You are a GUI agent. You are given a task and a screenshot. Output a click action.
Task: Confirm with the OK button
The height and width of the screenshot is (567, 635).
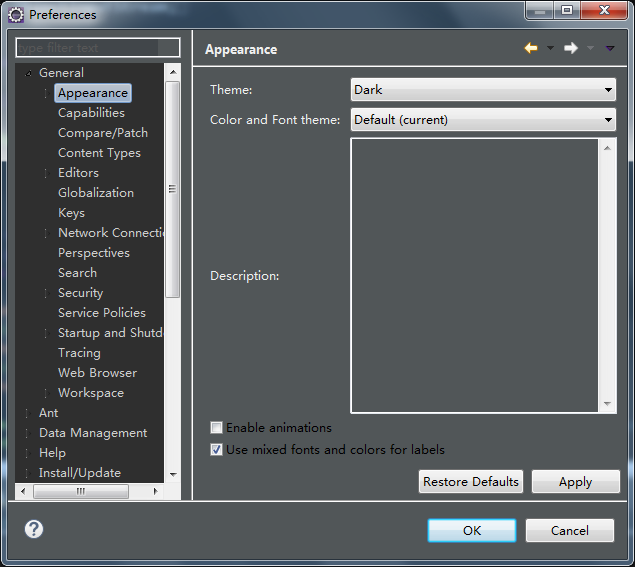pos(472,531)
